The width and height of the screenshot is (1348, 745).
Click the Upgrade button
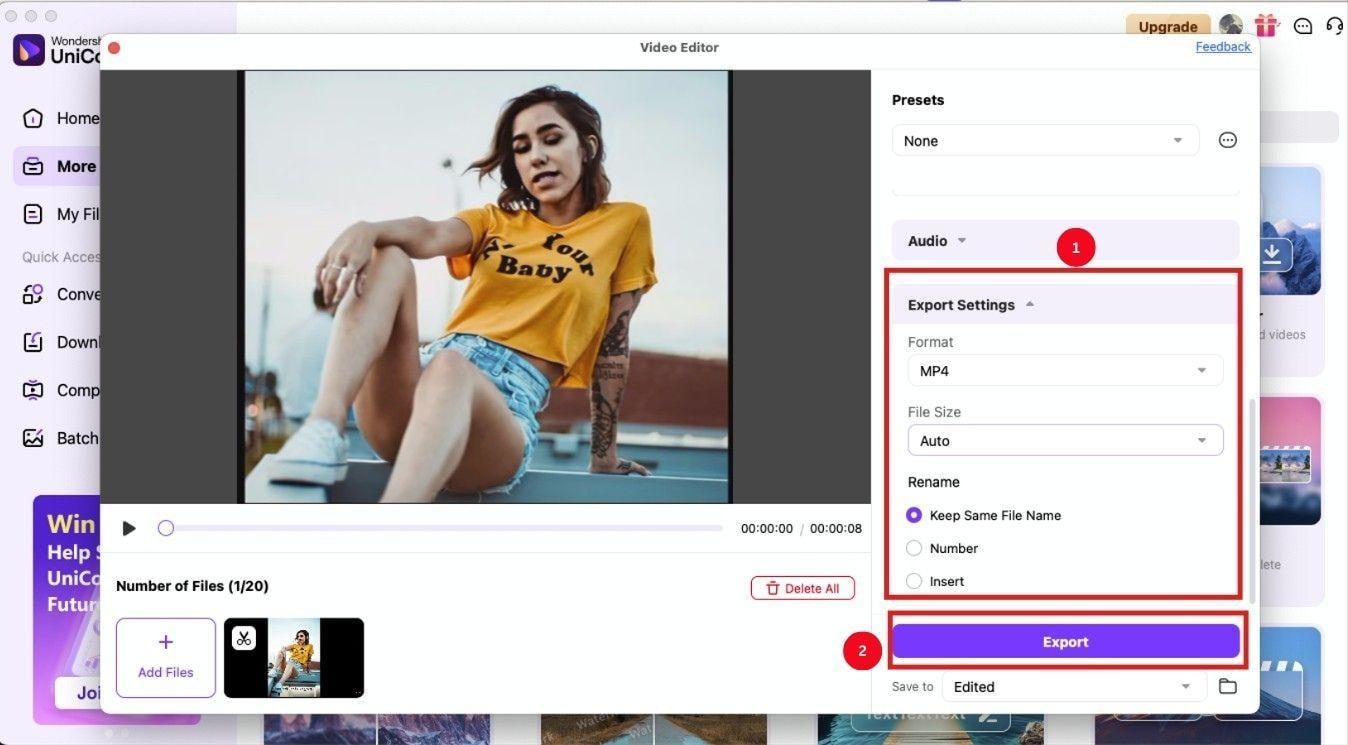coord(1168,27)
